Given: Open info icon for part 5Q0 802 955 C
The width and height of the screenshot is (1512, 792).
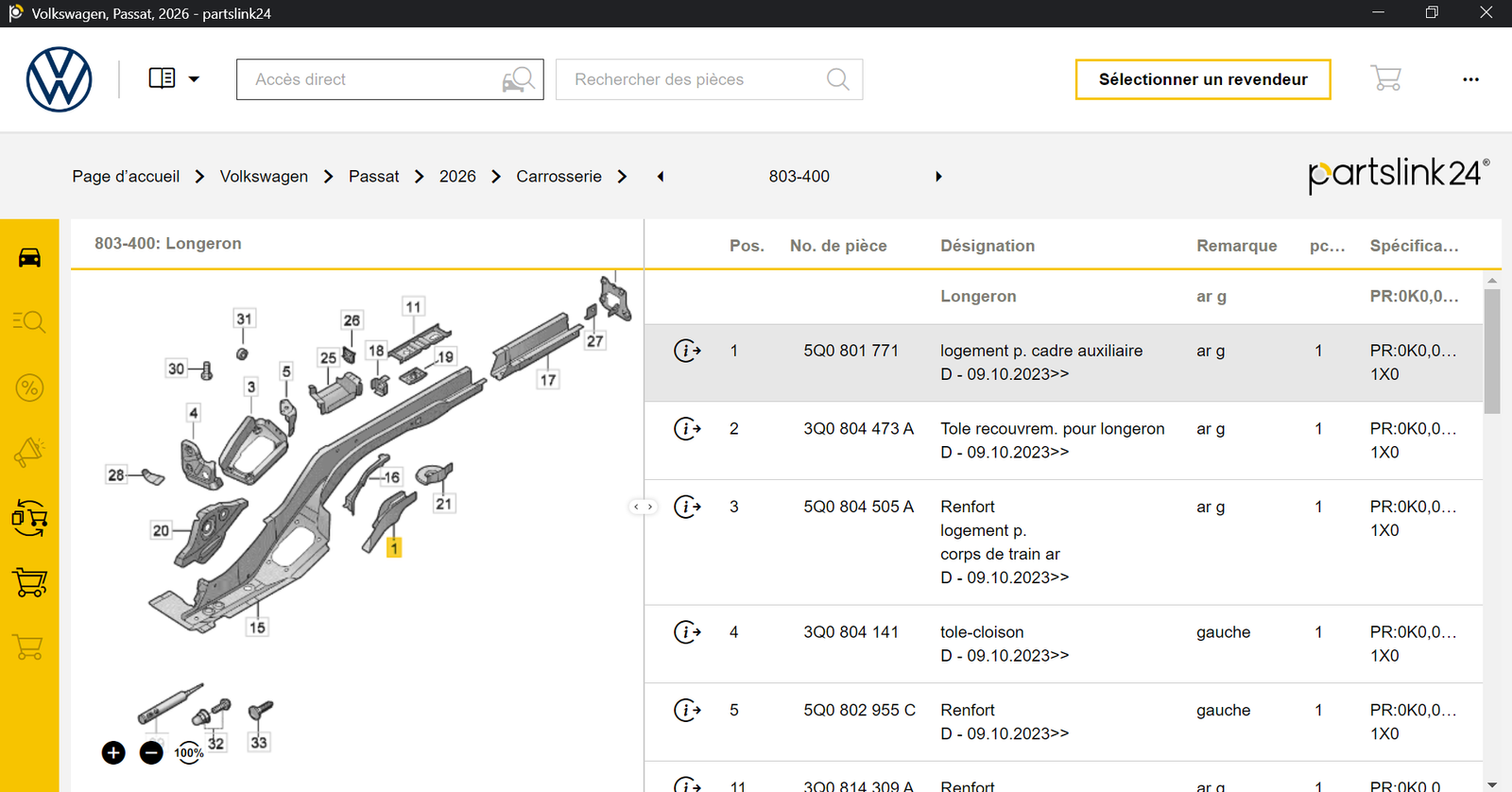Looking at the screenshot, I should click(687, 710).
